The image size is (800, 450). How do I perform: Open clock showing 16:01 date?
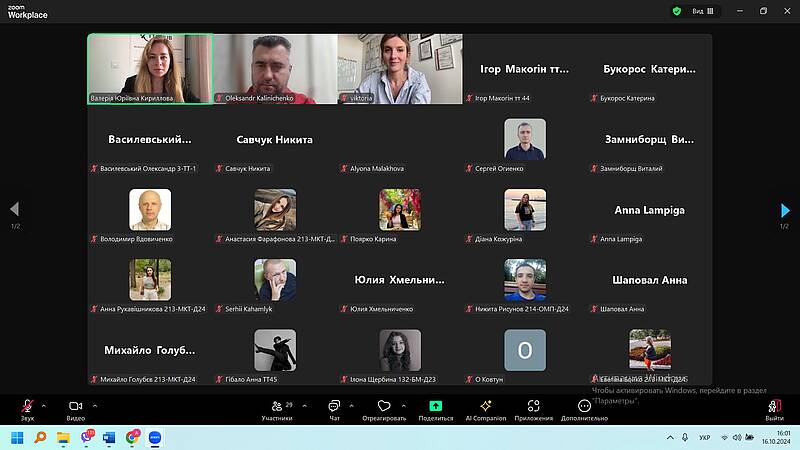(x=777, y=437)
